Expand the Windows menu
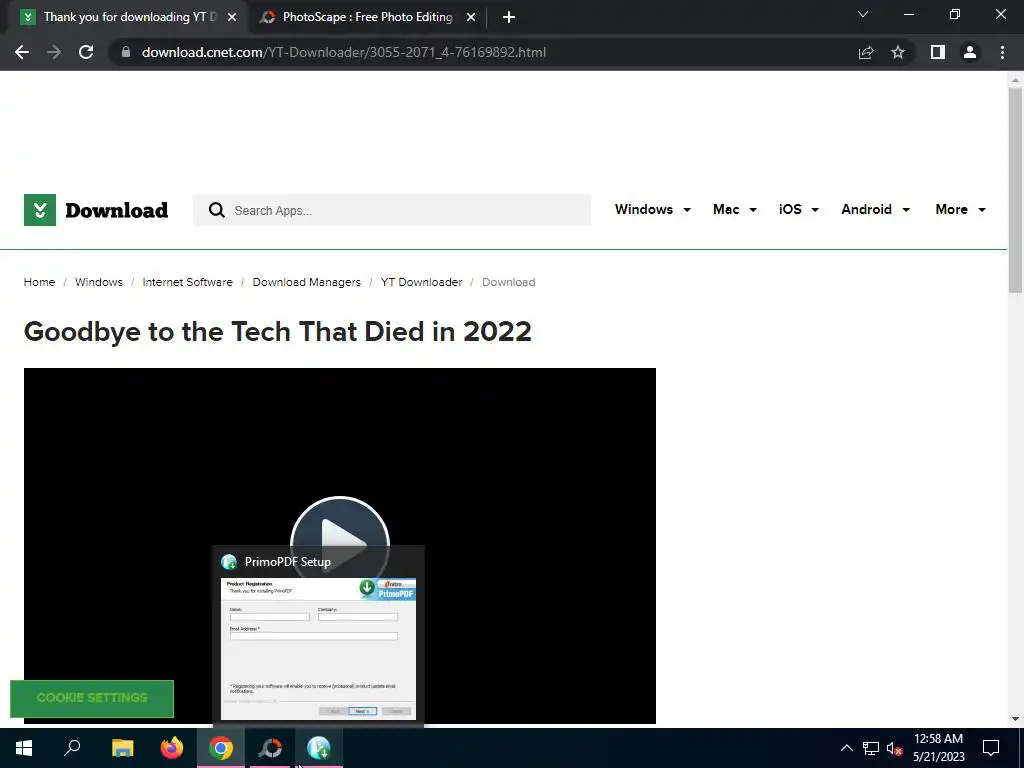Screen dimensions: 1024x768 coord(652,210)
